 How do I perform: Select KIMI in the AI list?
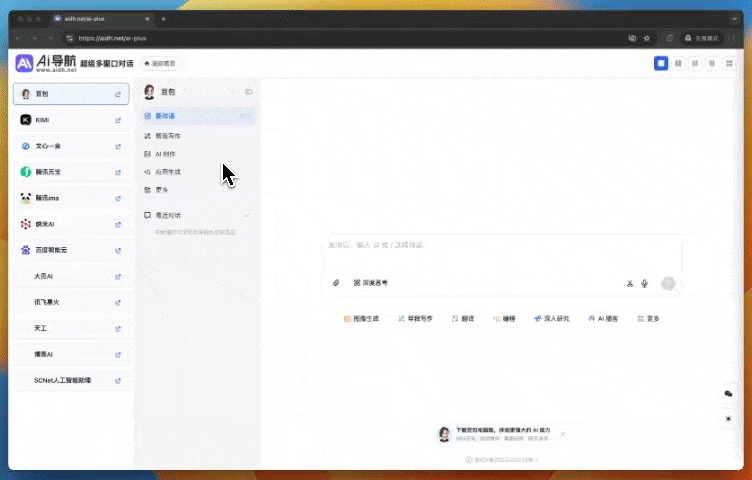[71, 120]
